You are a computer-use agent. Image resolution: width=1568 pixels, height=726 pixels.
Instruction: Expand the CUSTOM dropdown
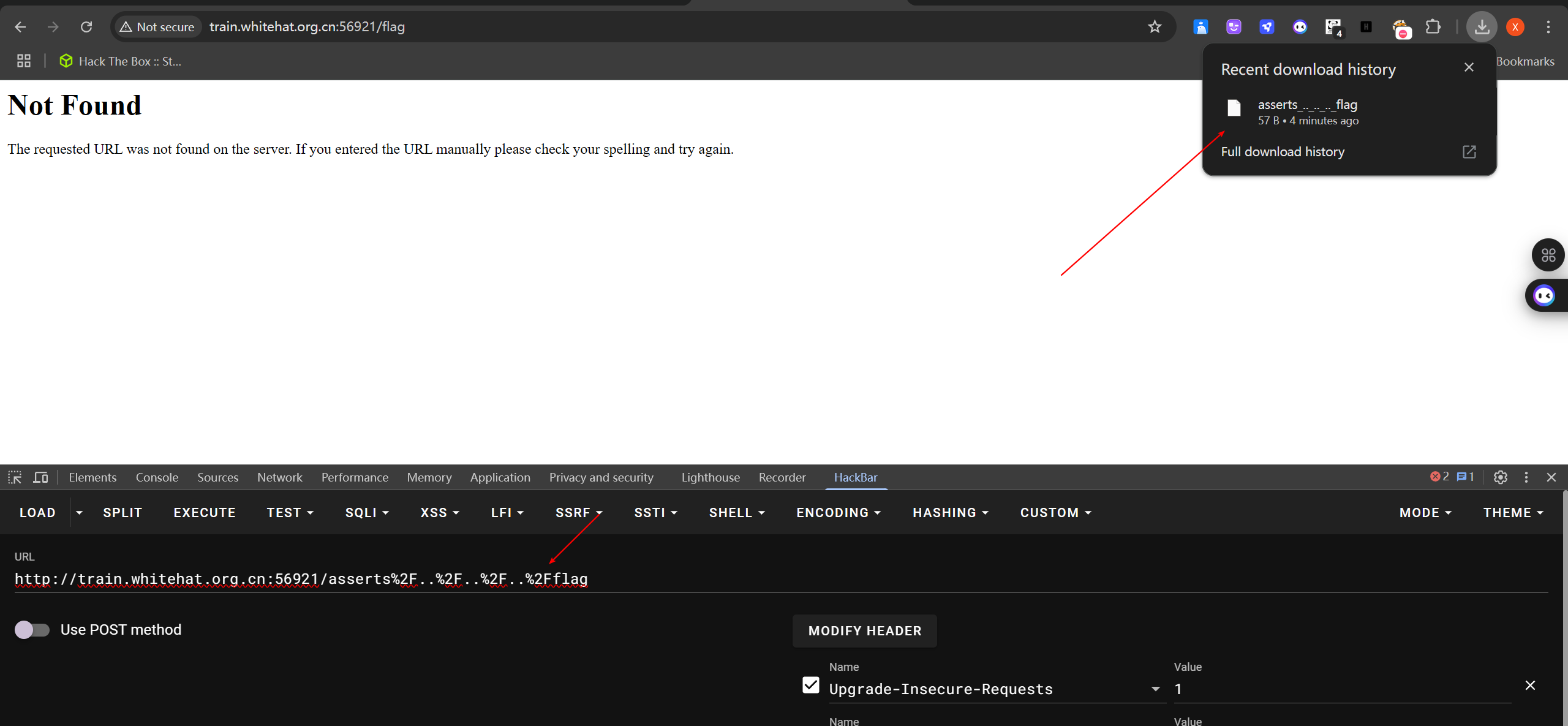1056,513
